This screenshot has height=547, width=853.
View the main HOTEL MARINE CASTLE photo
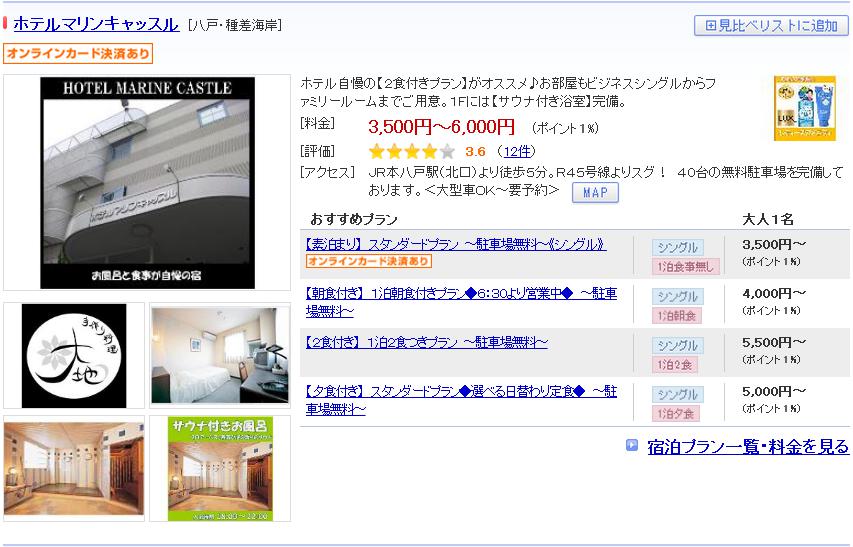click(147, 183)
